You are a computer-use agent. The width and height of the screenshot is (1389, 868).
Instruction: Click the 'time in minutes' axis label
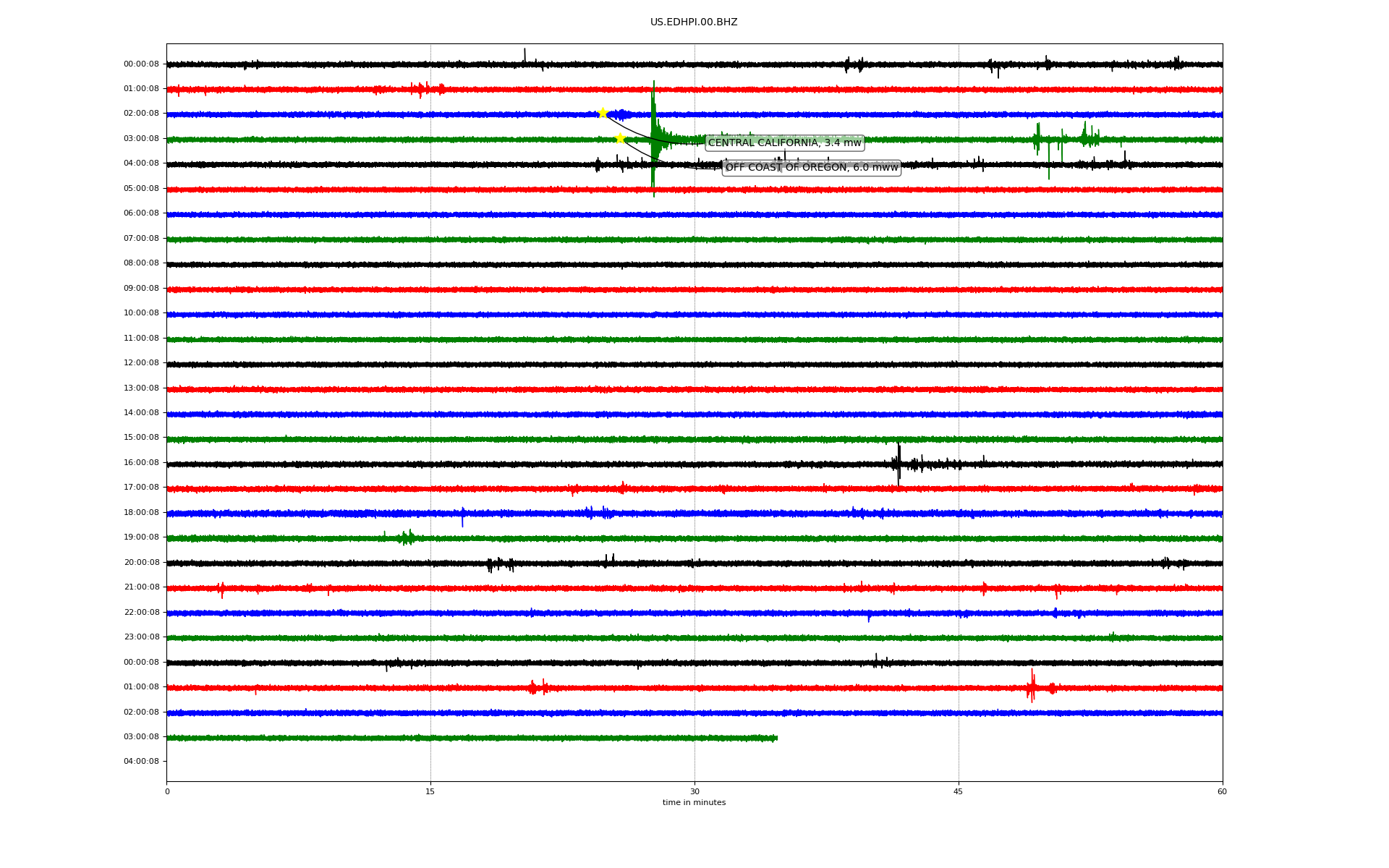point(694,803)
